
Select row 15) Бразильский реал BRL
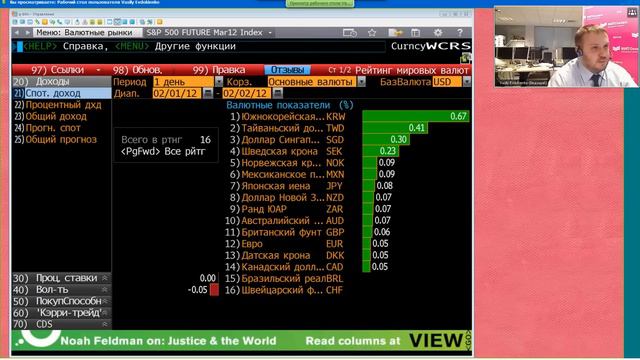pyautogui.click(x=284, y=278)
